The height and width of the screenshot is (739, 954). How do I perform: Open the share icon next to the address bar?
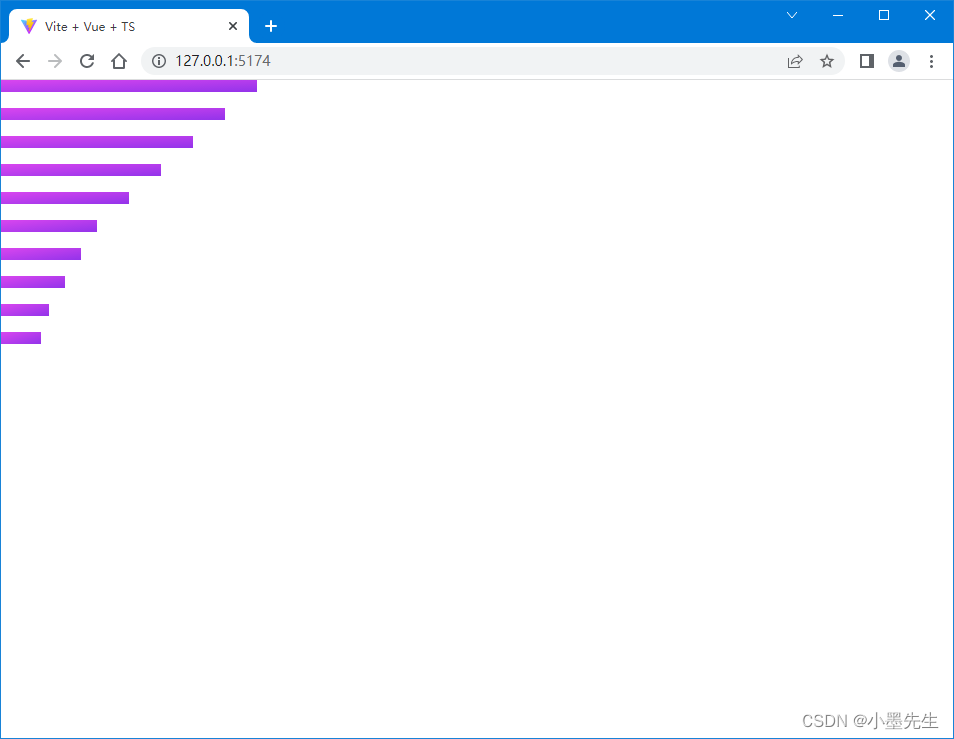795,61
